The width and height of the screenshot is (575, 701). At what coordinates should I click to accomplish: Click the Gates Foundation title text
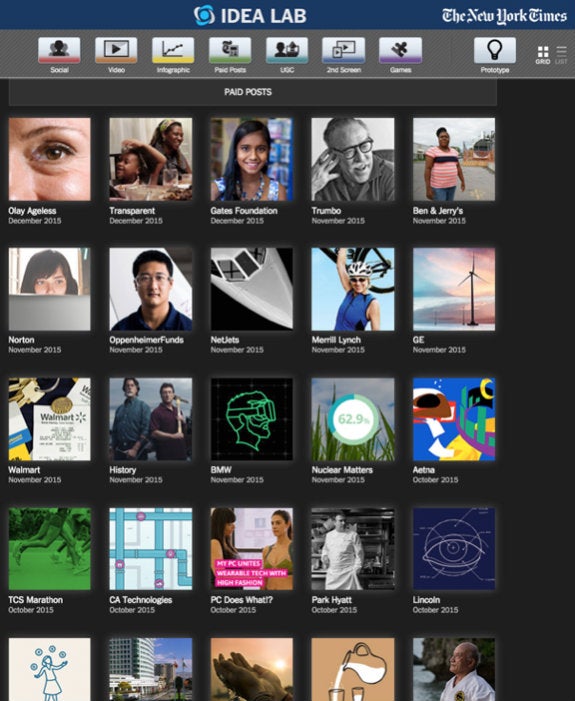pos(244,211)
